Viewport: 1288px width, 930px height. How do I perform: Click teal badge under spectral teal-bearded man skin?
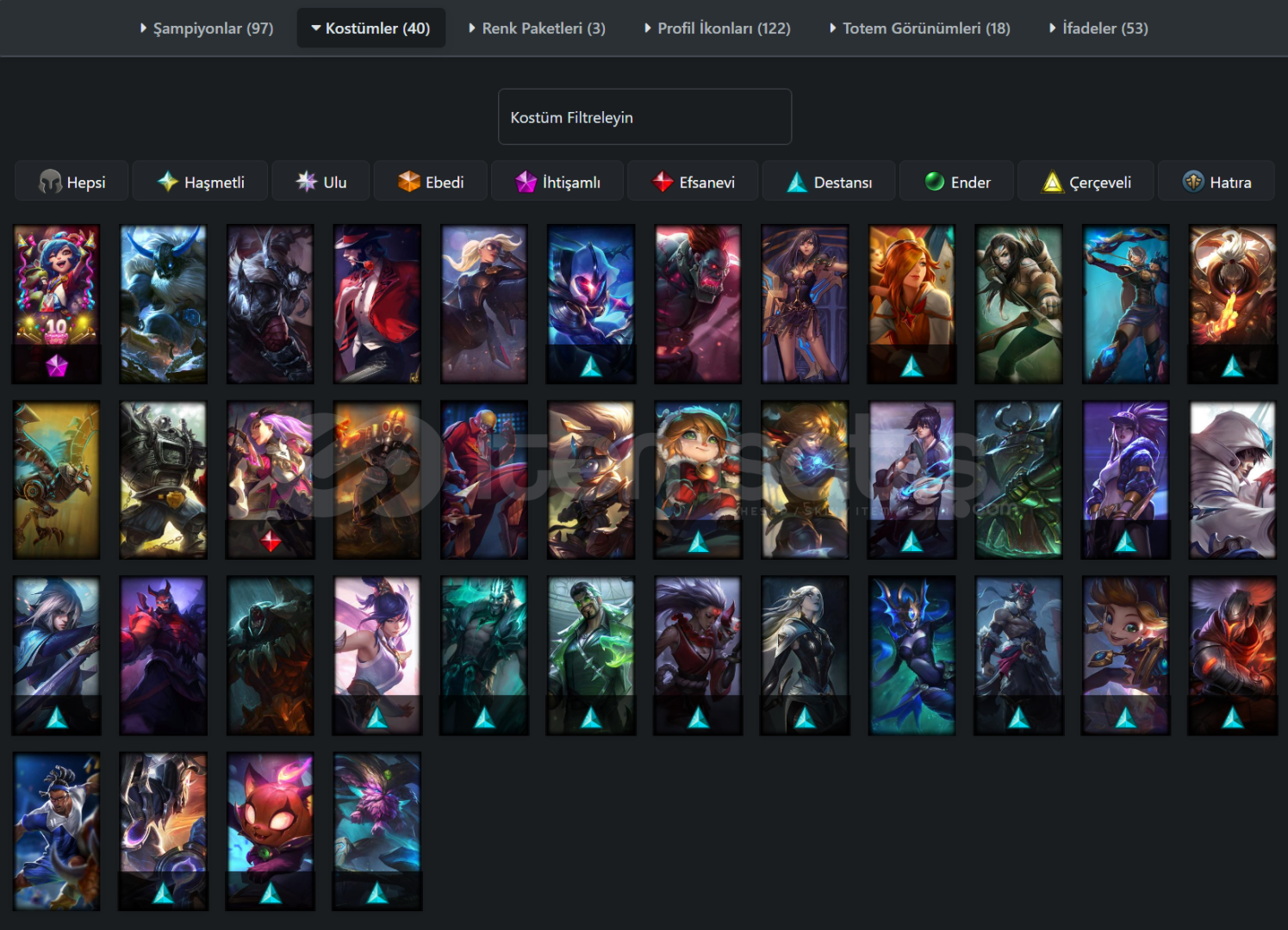[484, 718]
